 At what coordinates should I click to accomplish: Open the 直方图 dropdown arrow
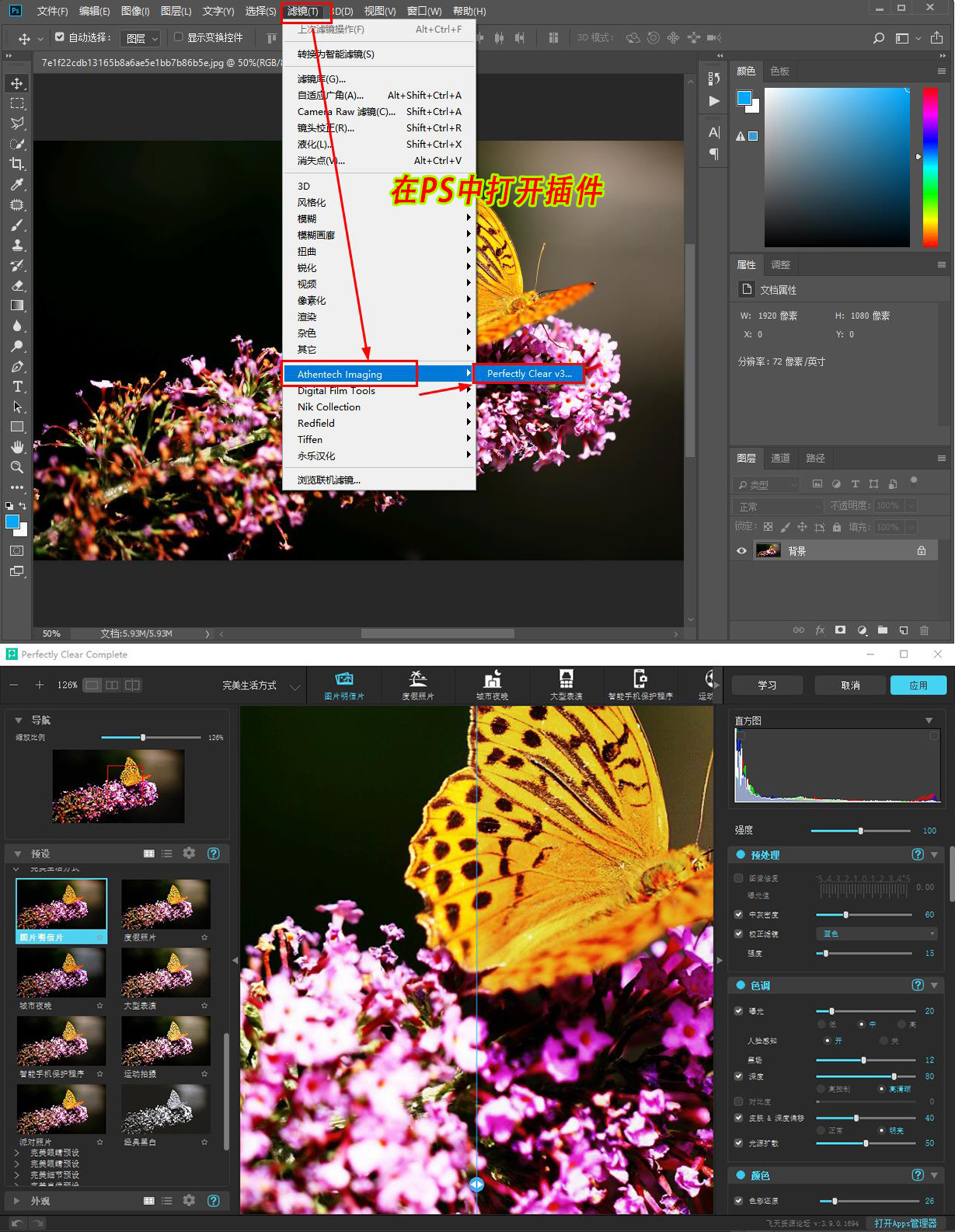coord(929,721)
